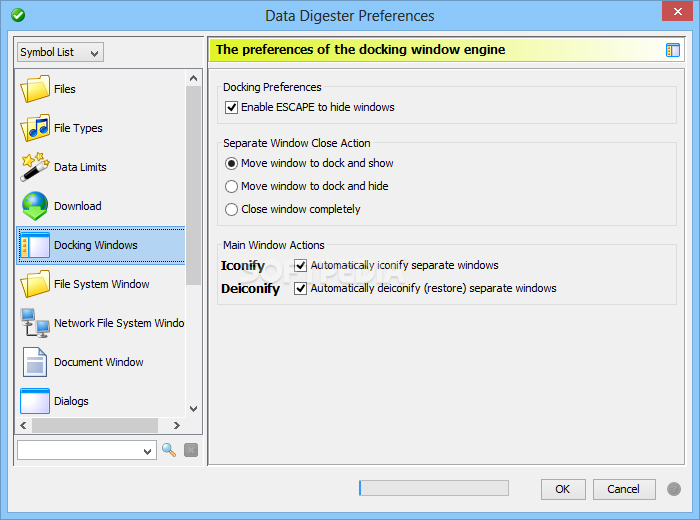Click the horizontal scroll left arrow
This screenshot has width=700, height=520.
pos(23,425)
